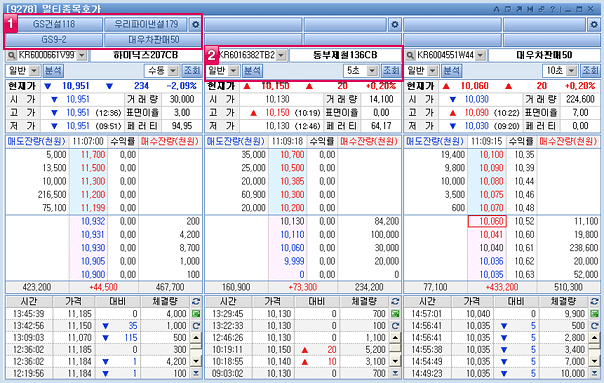This screenshot has height=383, width=604.
Task: Expand the KR6004551W44 code dropdown
Action: pyautogui.click(x=480, y=55)
